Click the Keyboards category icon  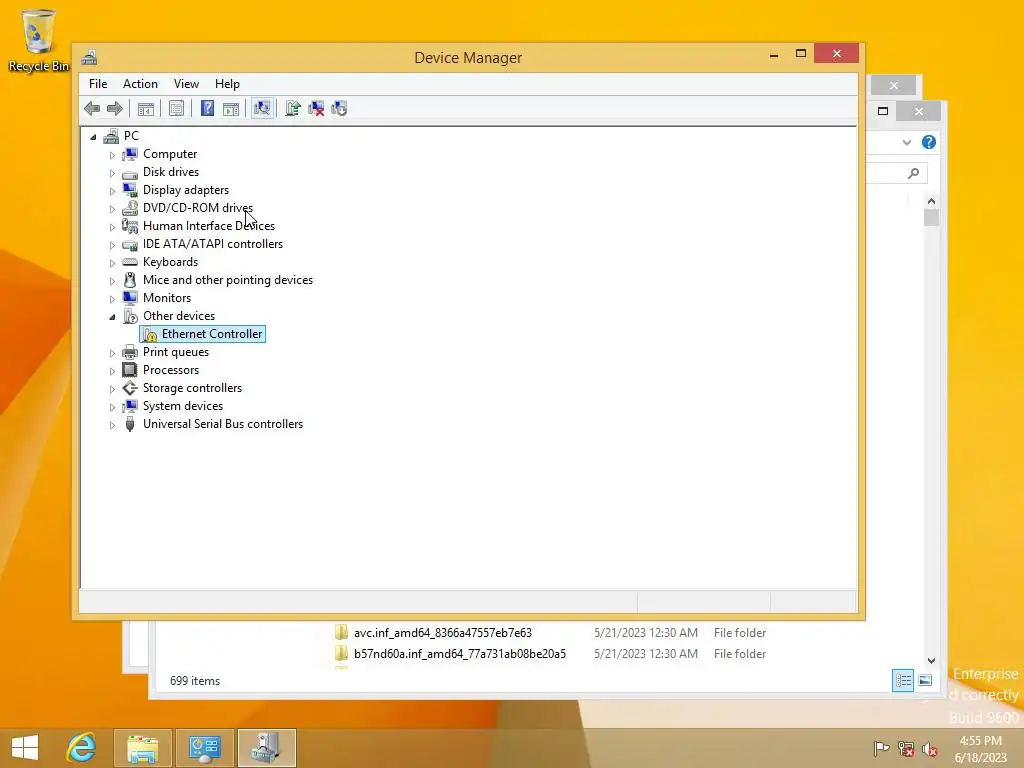point(130,262)
